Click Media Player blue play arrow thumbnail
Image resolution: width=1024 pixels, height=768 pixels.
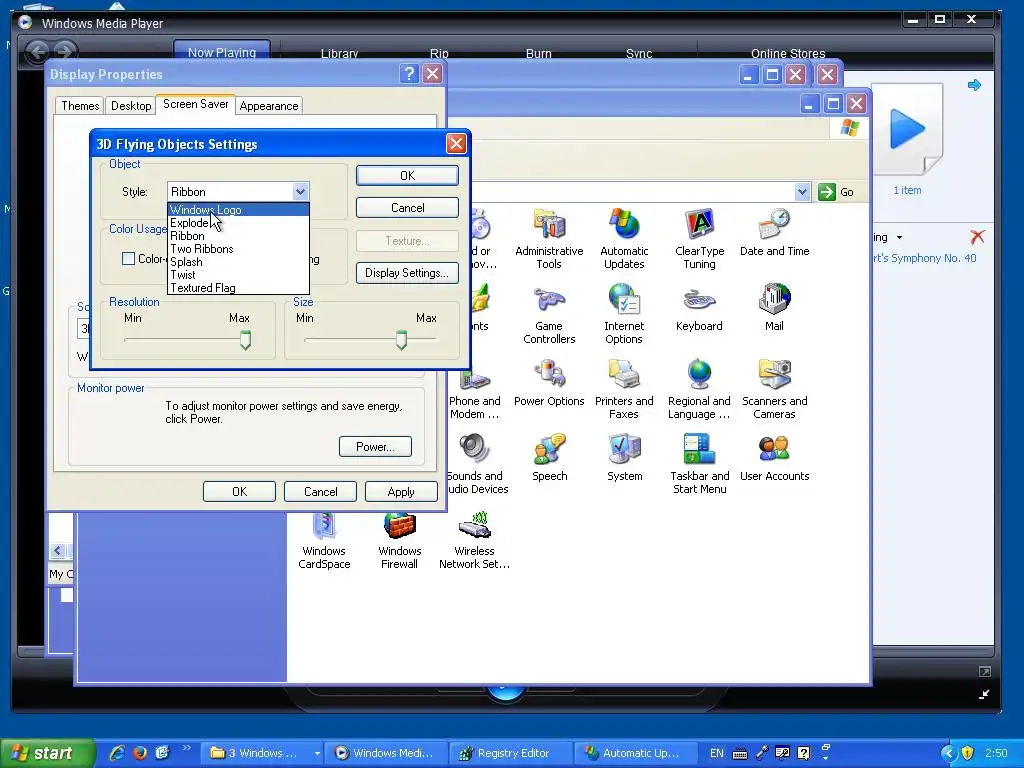tap(908, 129)
